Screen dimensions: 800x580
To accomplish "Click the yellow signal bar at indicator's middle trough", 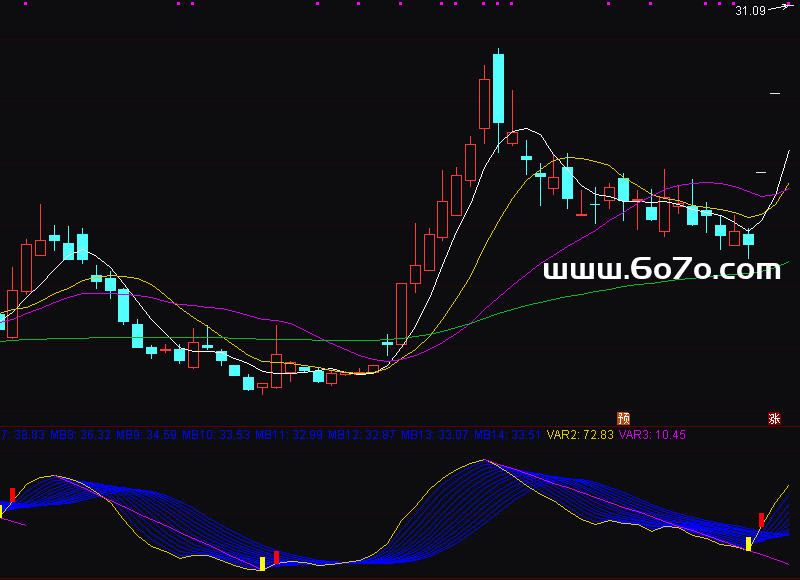I will 262,563.
